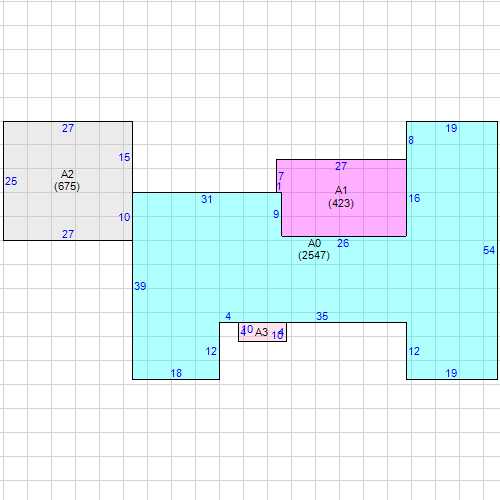This screenshot has height=500, width=500.
Task: Click the 9 dimension label
Action: point(276,214)
